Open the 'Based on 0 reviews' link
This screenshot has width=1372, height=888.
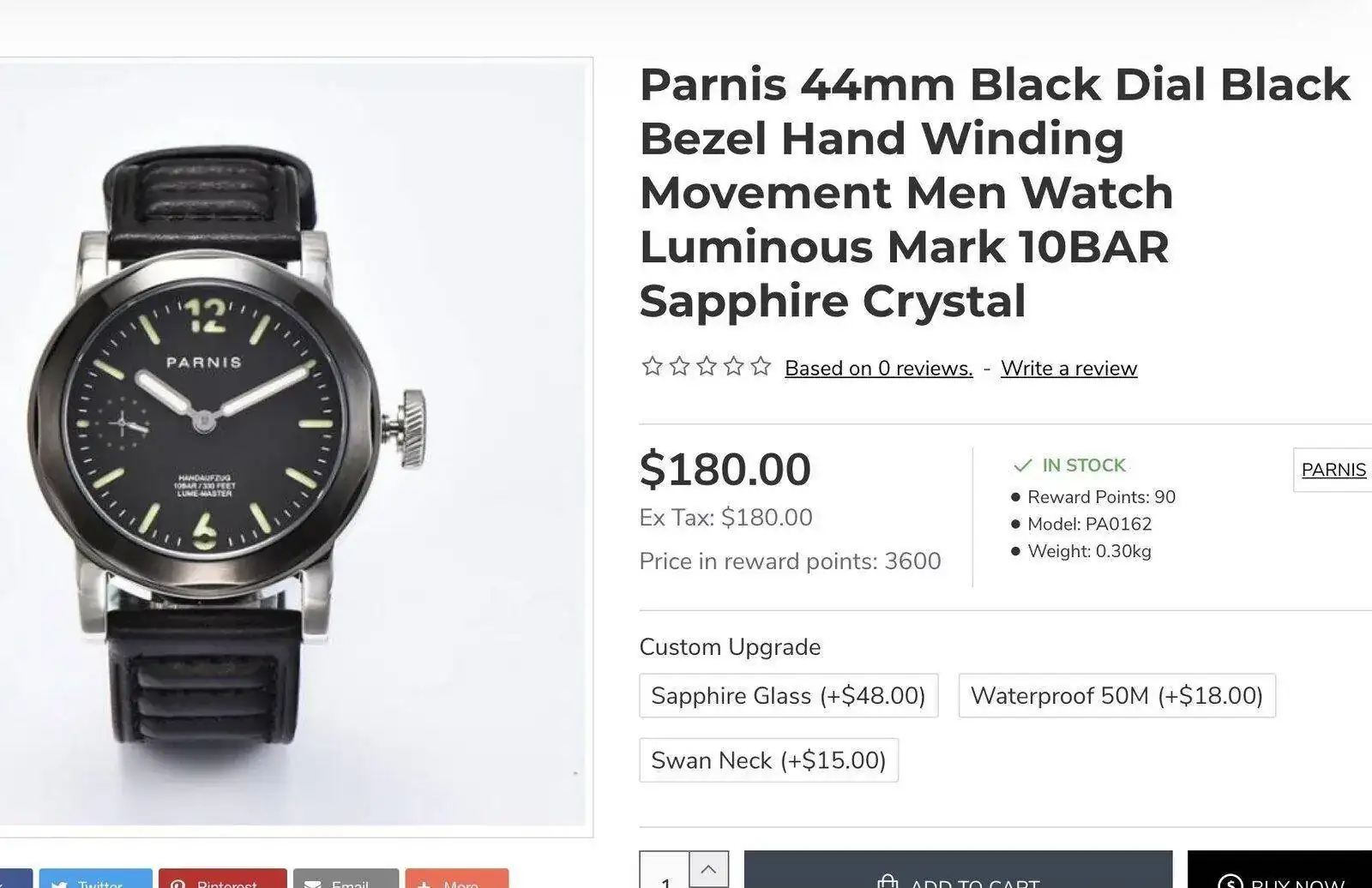click(878, 369)
